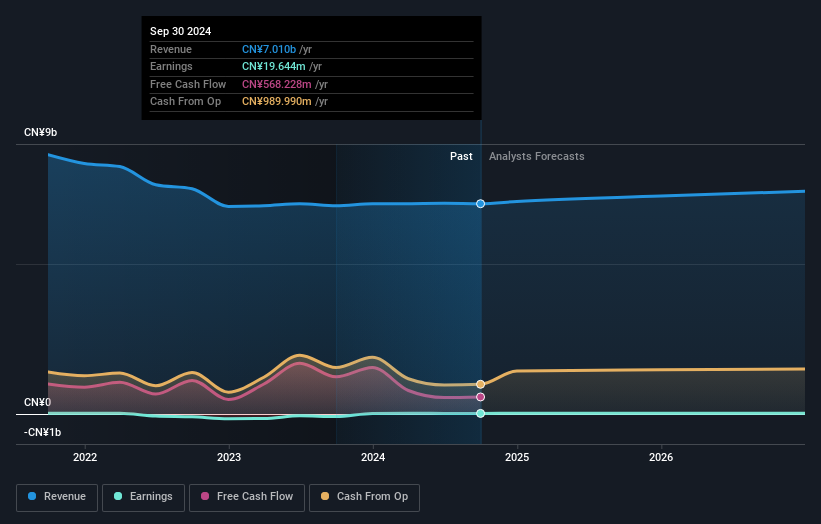The width and height of the screenshot is (821, 524).
Task: Click the blue Revenue data point marker
Action: (x=480, y=204)
